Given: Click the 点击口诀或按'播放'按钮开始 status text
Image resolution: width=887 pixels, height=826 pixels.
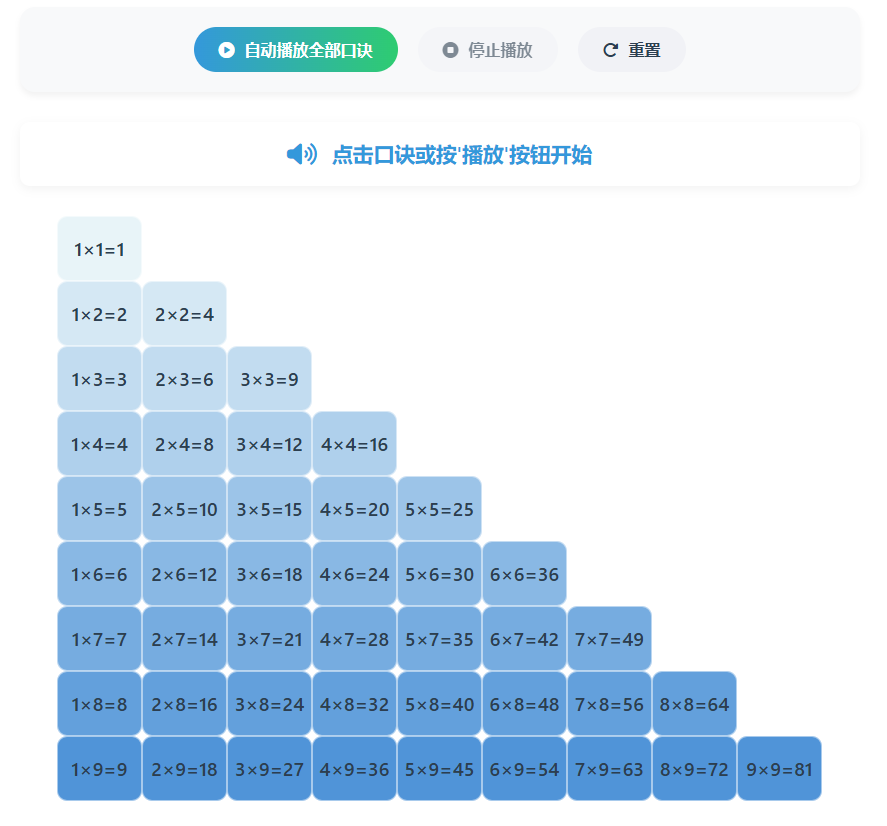Looking at the screenshot, I should click(462, 155).
